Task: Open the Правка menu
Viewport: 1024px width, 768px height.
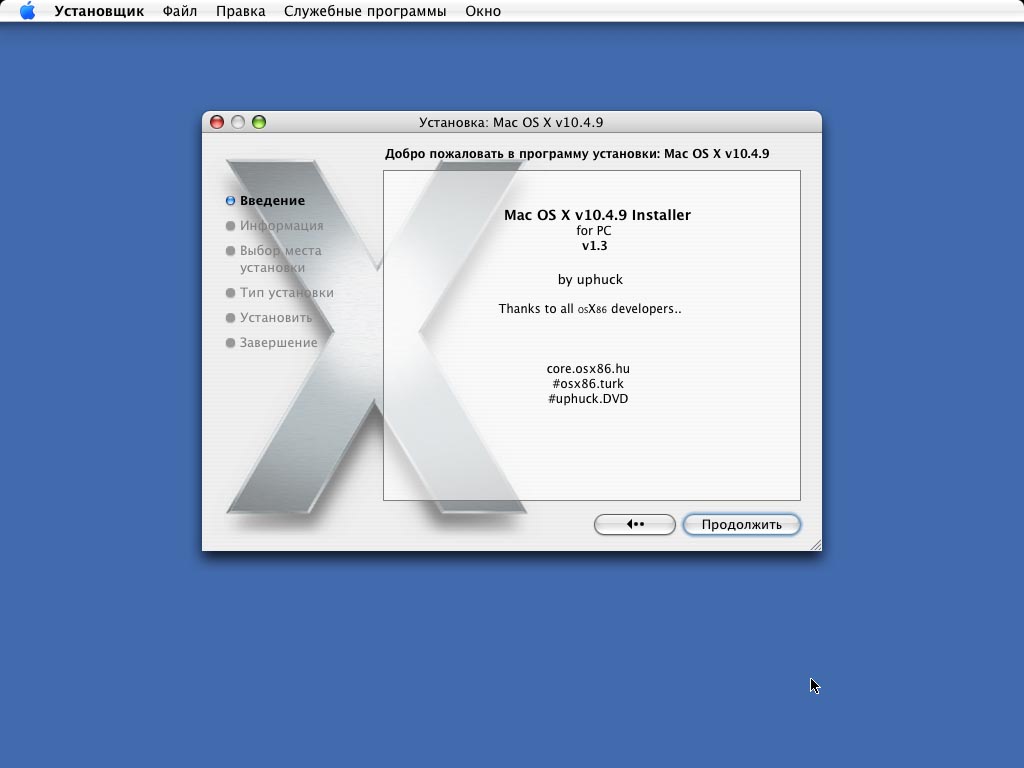Action: coord(240,11)
